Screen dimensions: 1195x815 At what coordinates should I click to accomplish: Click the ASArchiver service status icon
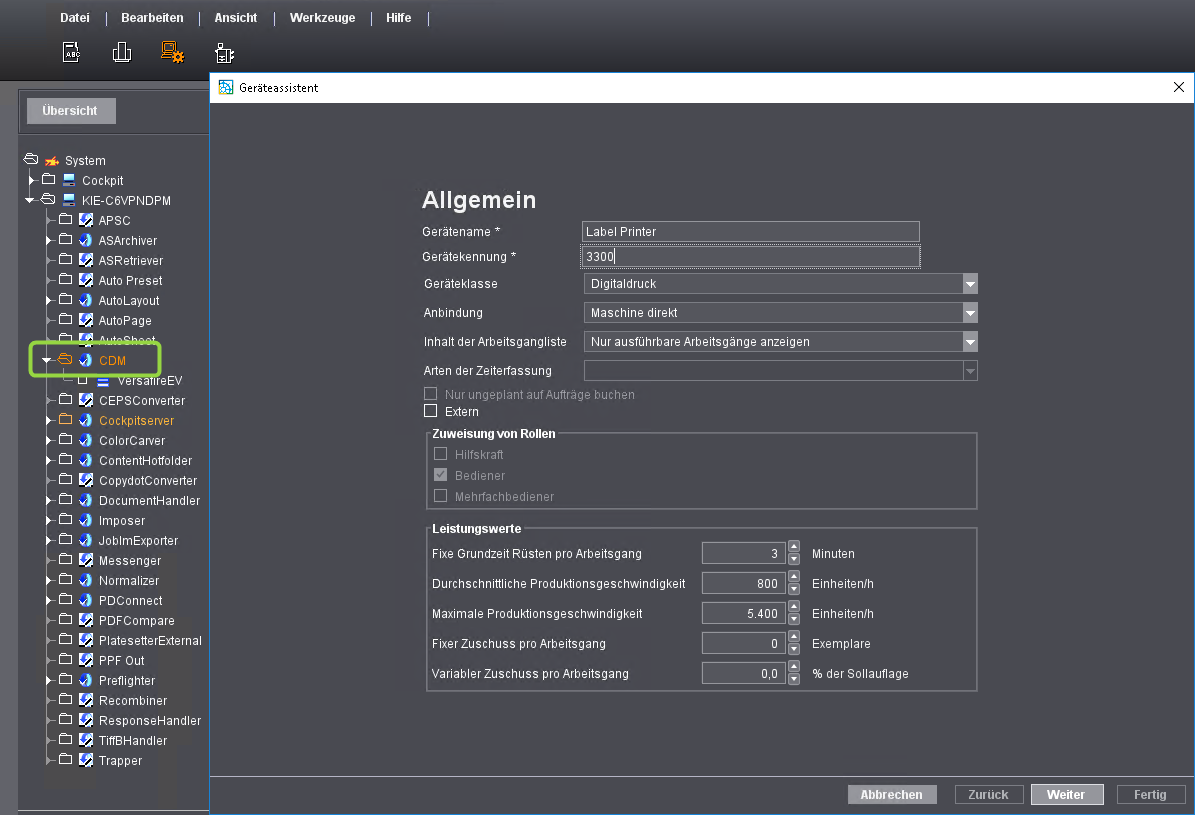click(x=86, y=240)
